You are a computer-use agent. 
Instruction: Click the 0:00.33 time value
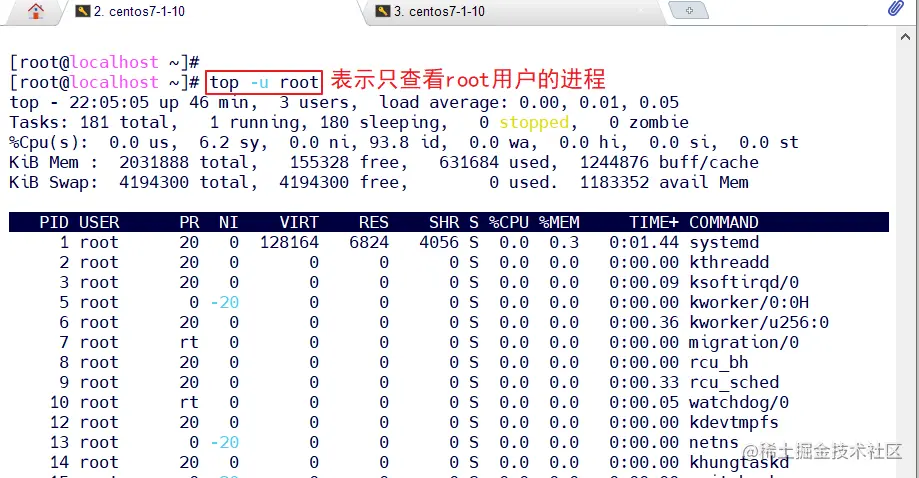(644, 382)
